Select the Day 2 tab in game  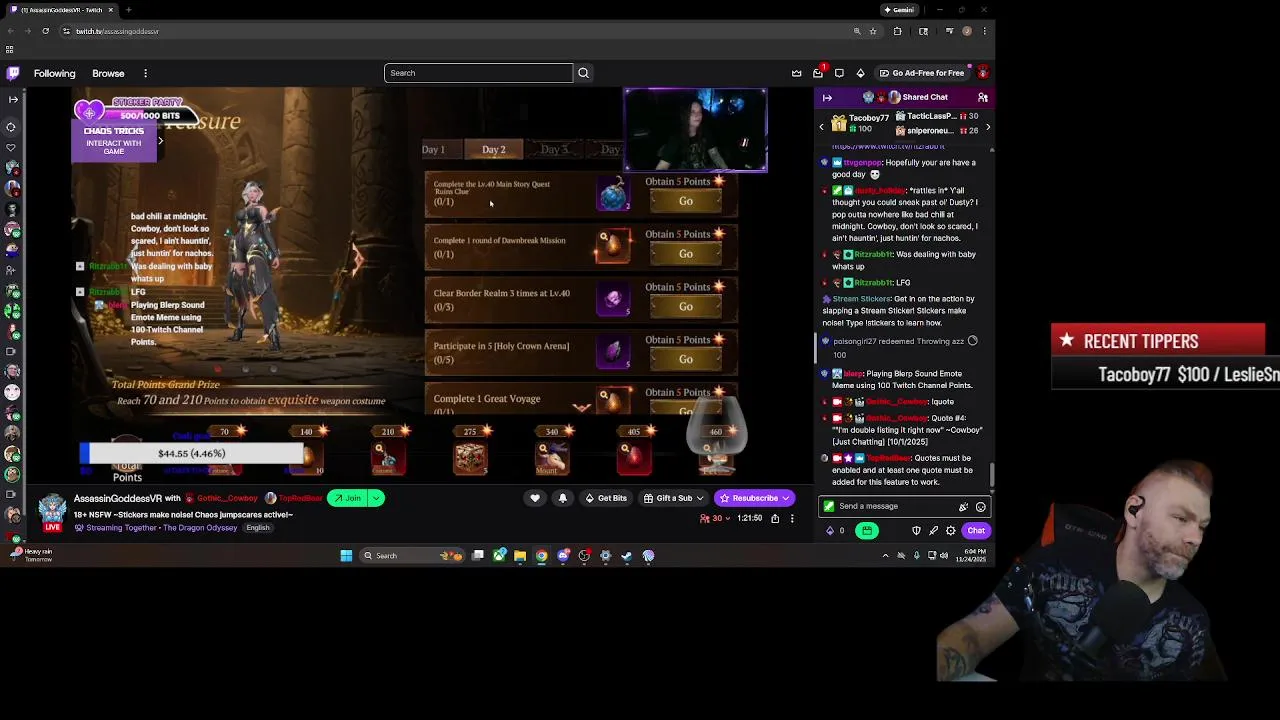[x=494, y=149]
